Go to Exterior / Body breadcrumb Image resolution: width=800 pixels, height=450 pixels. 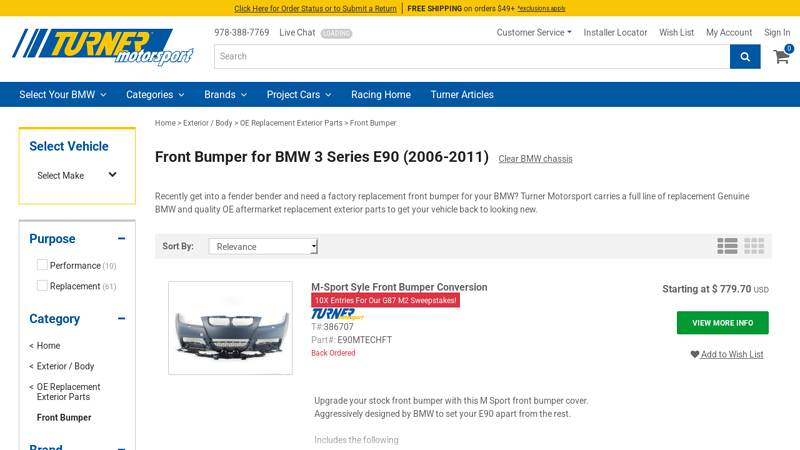[207, 123]
